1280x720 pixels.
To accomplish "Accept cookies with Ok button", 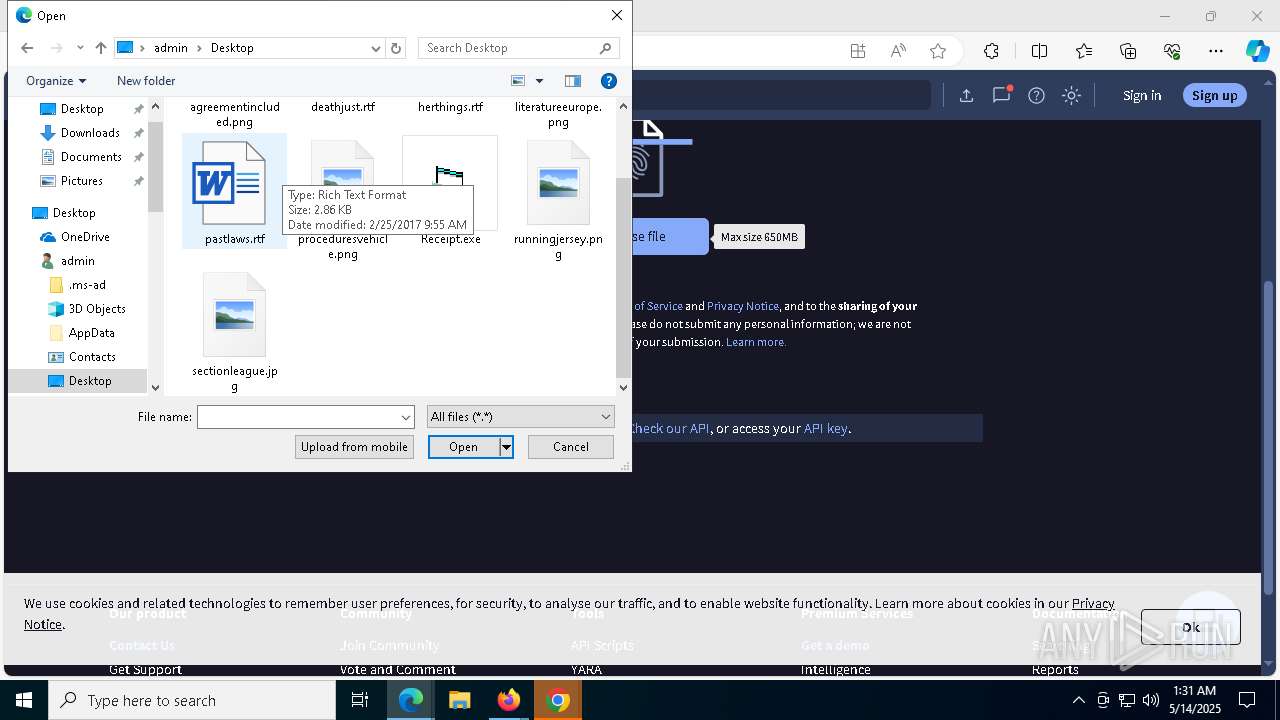I will (x=1191, y=627).
